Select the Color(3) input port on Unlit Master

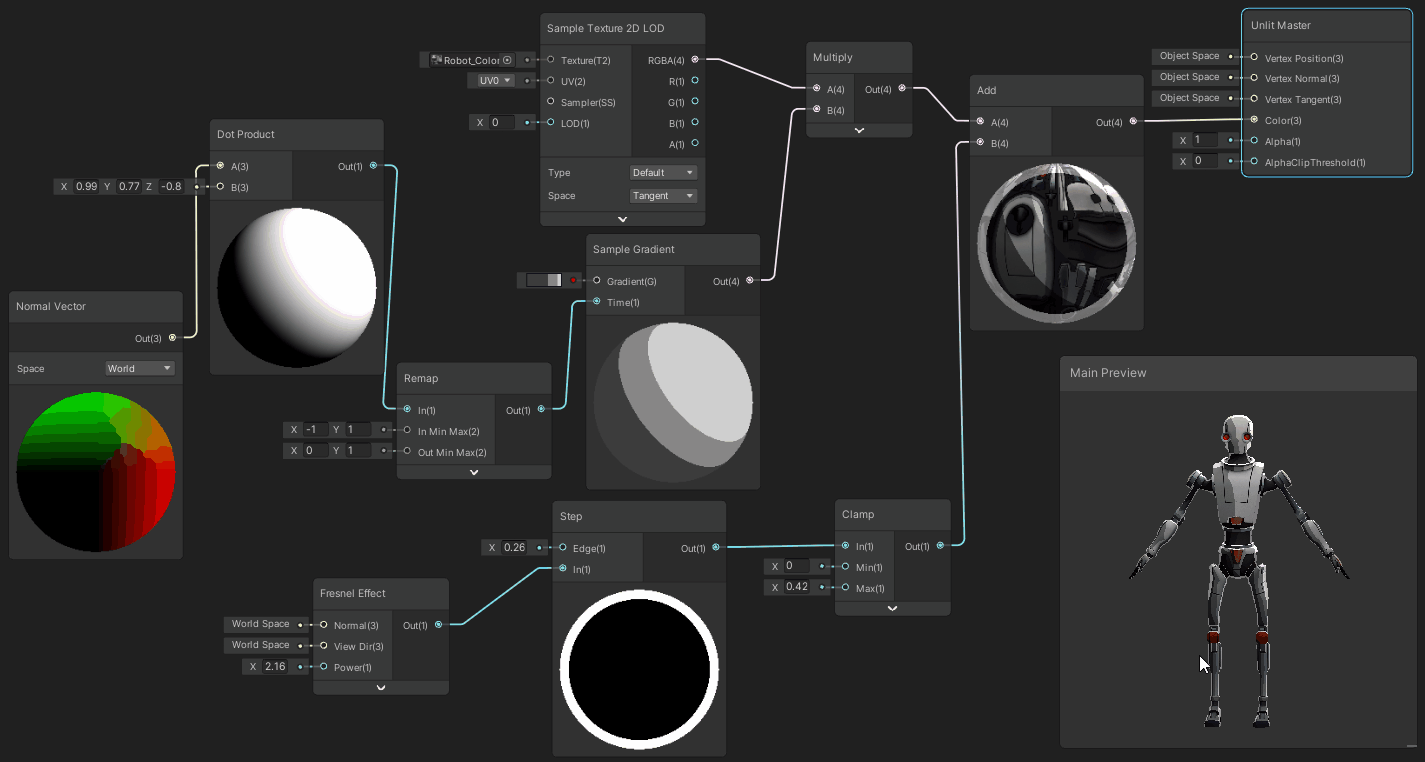click(x=1255, y=120)
